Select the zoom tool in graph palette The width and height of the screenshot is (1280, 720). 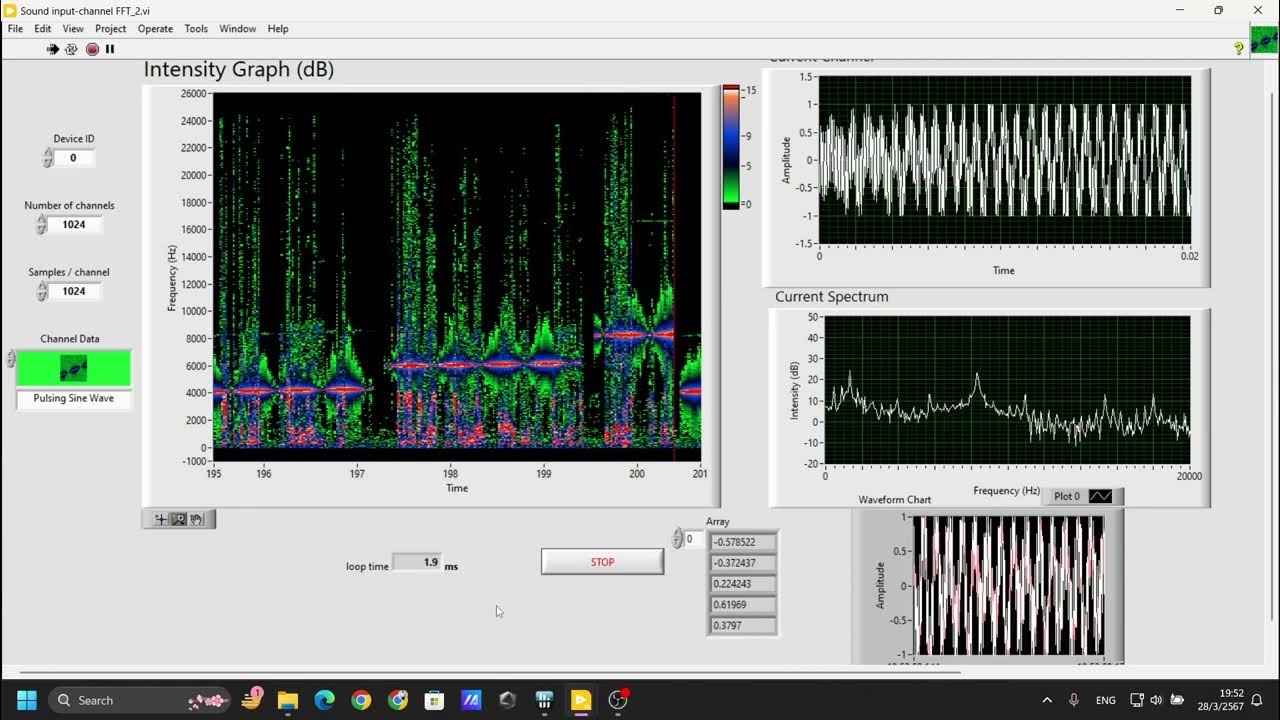click(179, 519)
